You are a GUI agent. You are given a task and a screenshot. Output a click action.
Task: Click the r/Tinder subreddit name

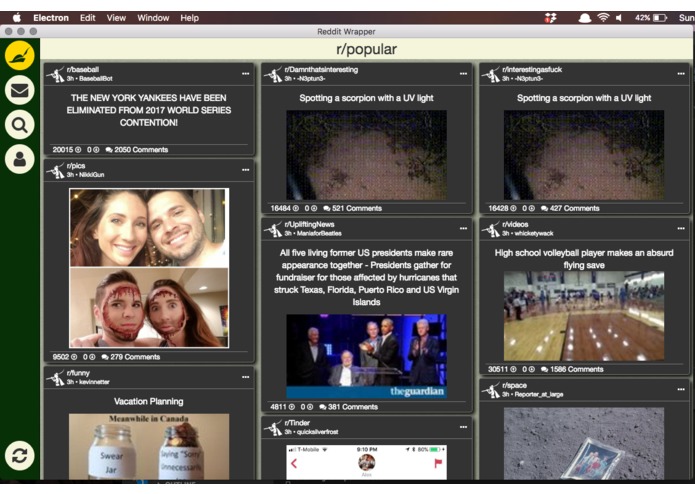[x=297, y=423]
